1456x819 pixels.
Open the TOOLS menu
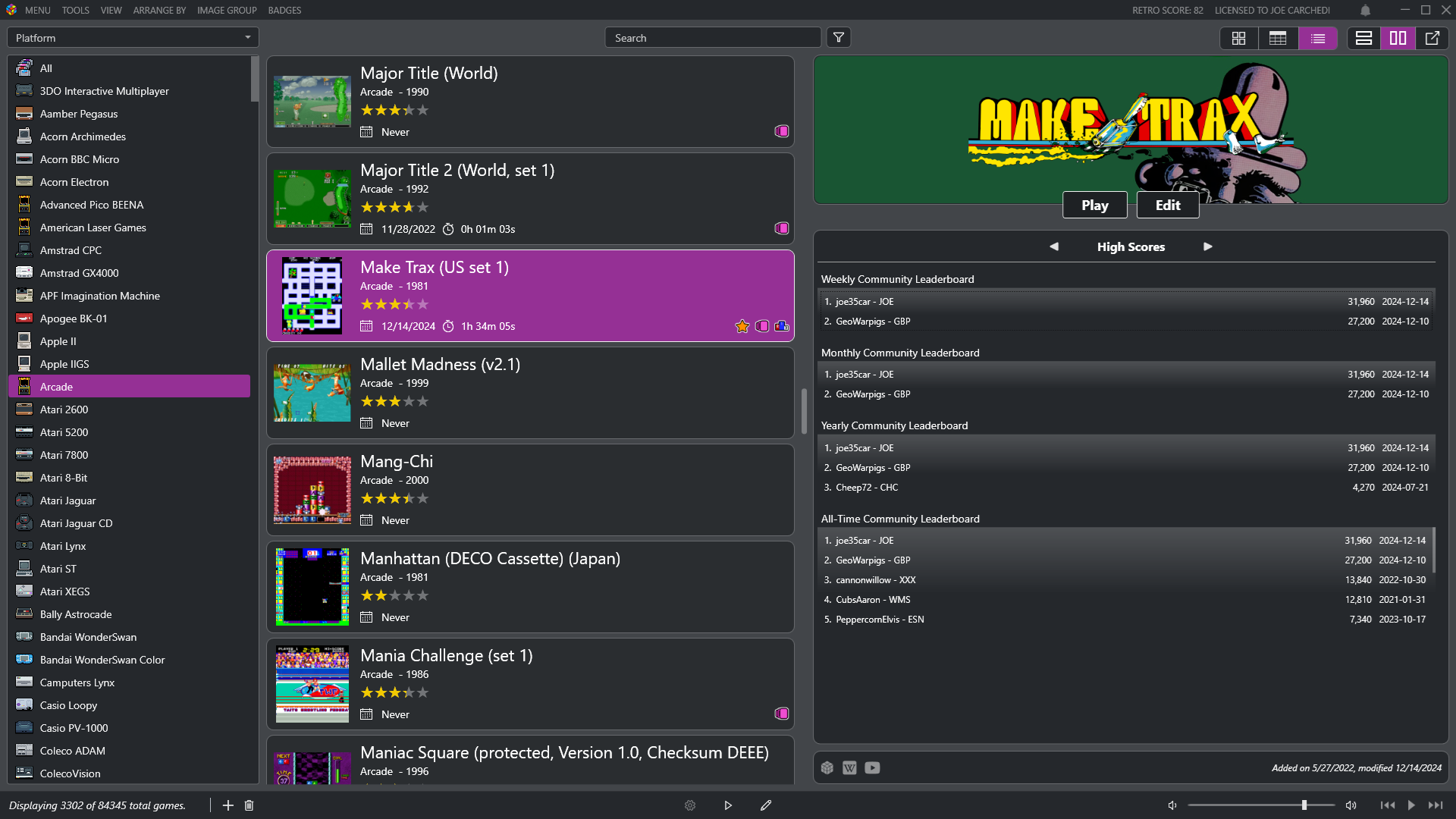coord(76,10)
